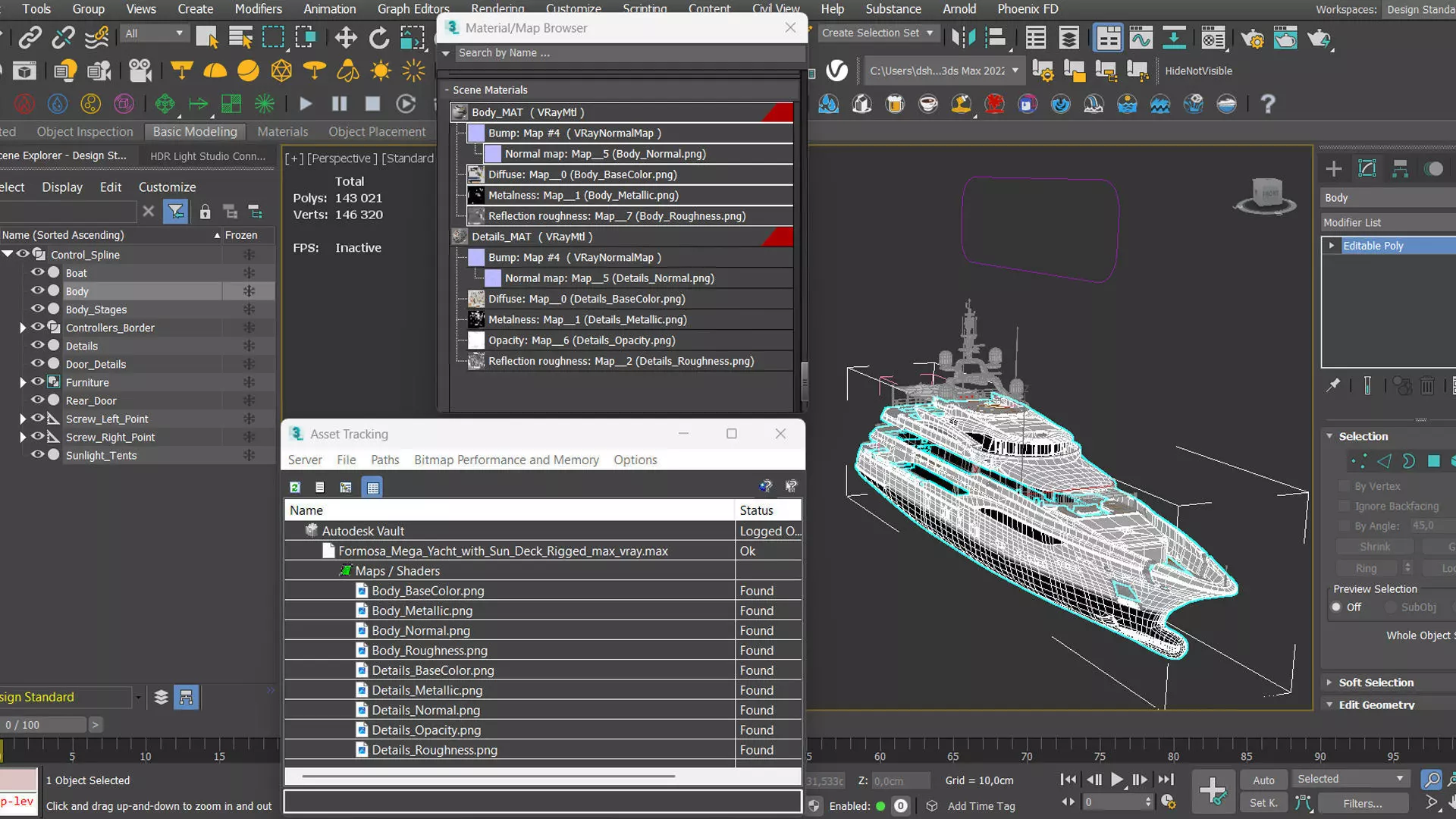This screenshot has height=819, width=1456.
Task: Click the Select by Name tool
Action: tap(240, 37)
